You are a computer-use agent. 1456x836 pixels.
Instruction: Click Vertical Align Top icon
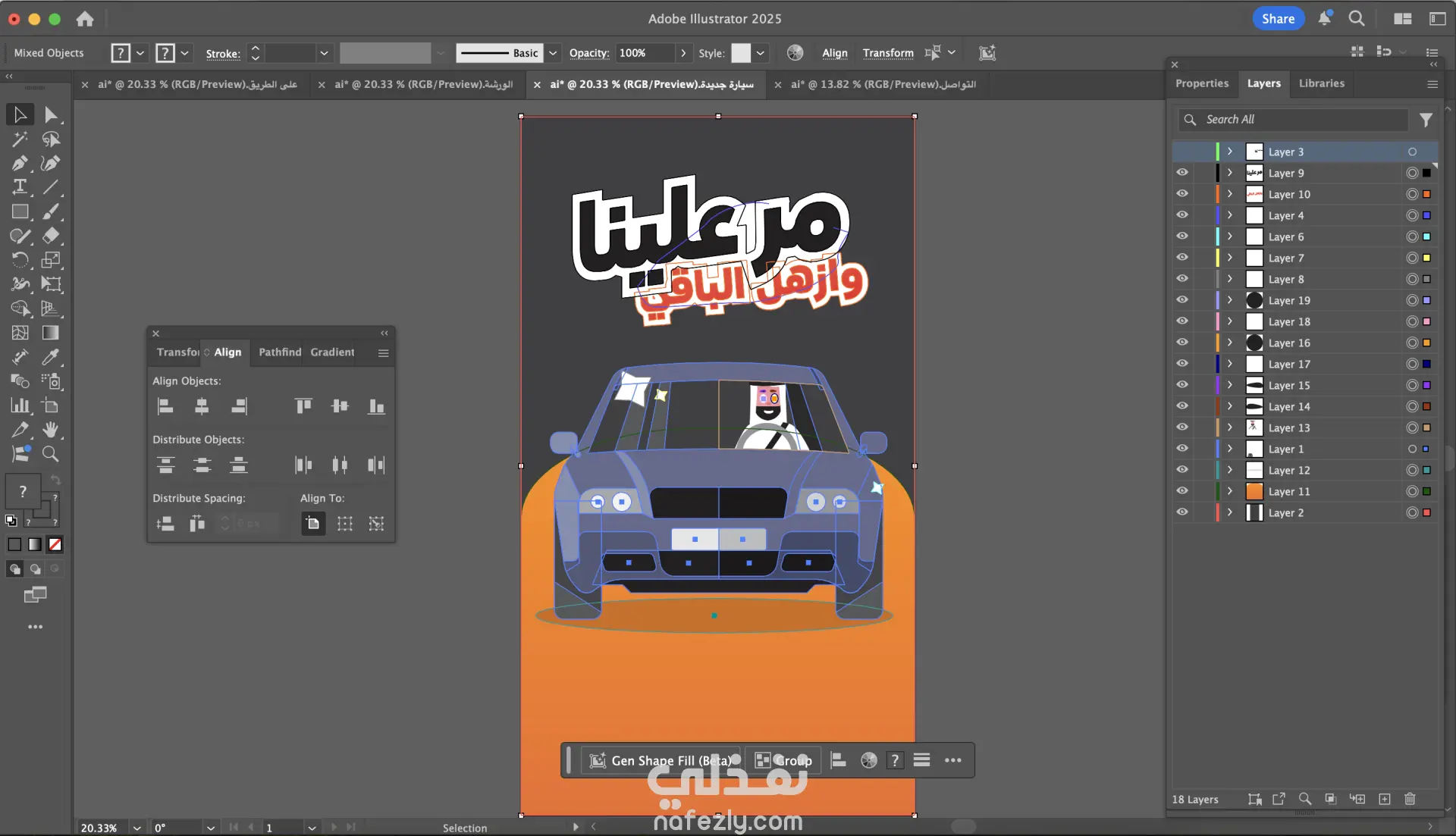pos(303,406)
